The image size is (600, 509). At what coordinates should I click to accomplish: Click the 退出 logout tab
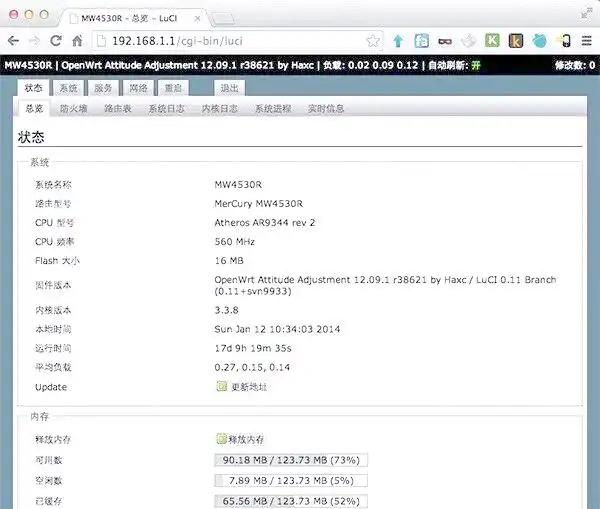pos(230,88)
